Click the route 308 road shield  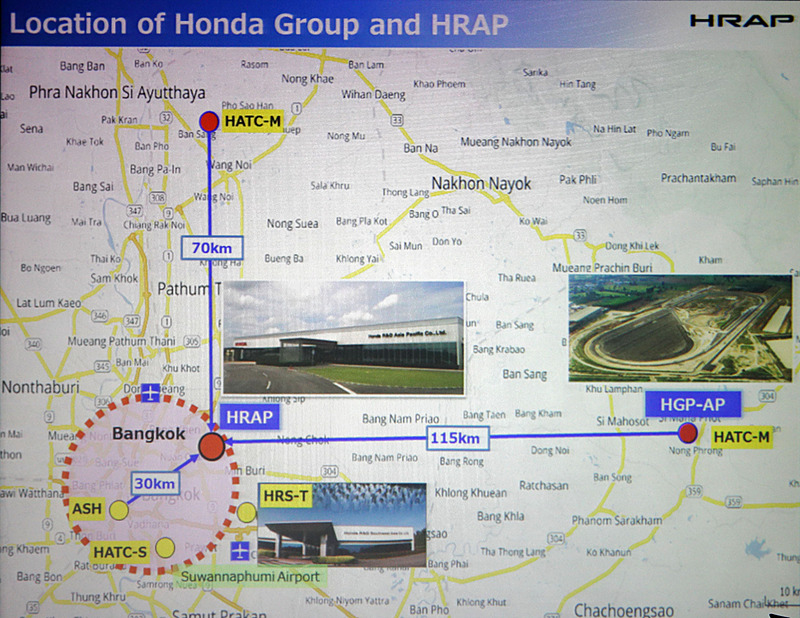tap(157, 197)
